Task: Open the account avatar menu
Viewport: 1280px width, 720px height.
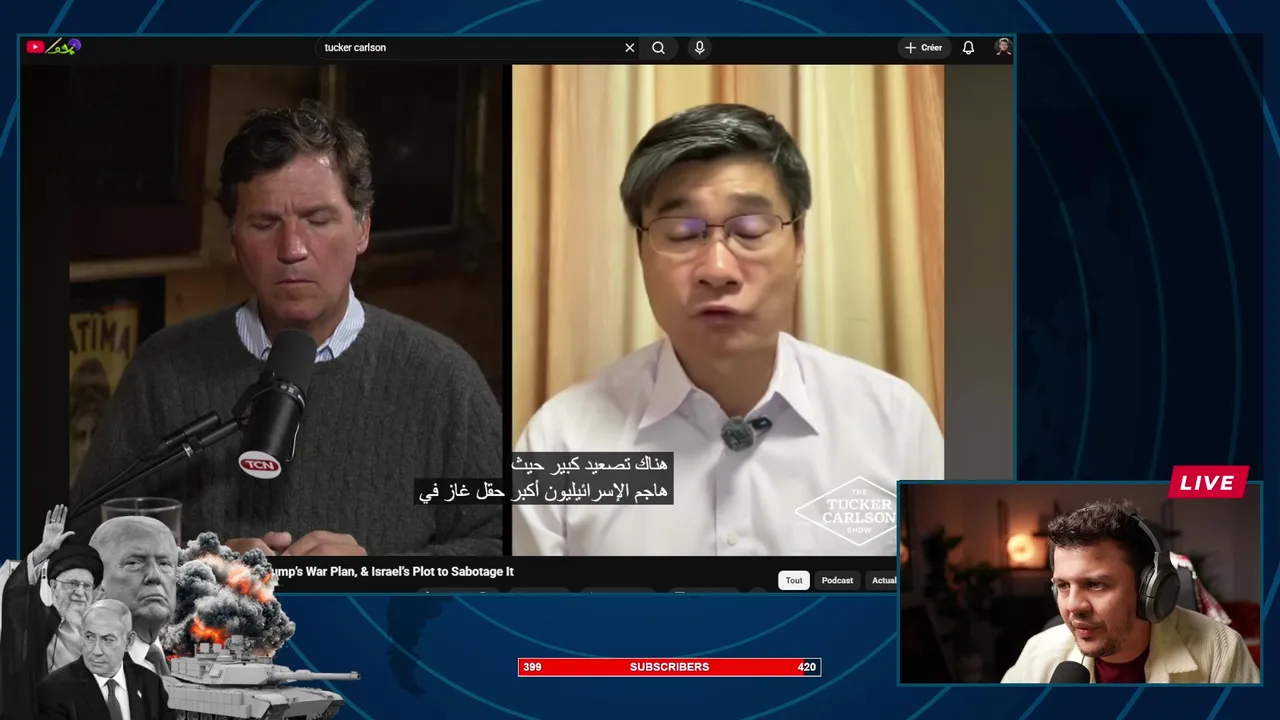Action: coord(1003,47)
